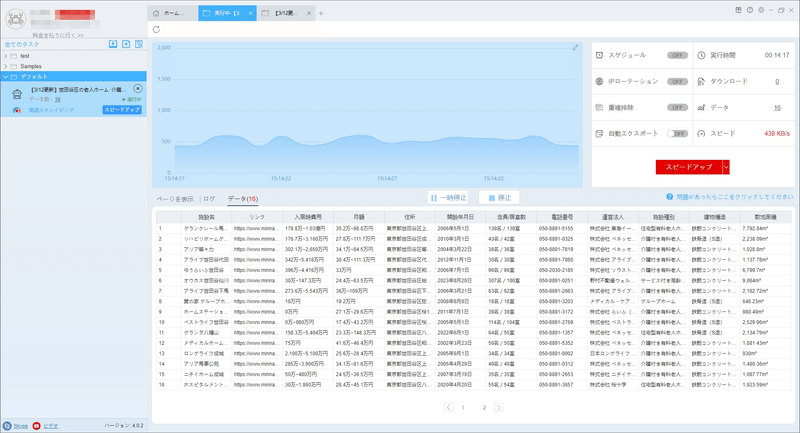Go to previous page arrow in pagination
Viewport: 800px width, 433px height.
coord(448,407)
